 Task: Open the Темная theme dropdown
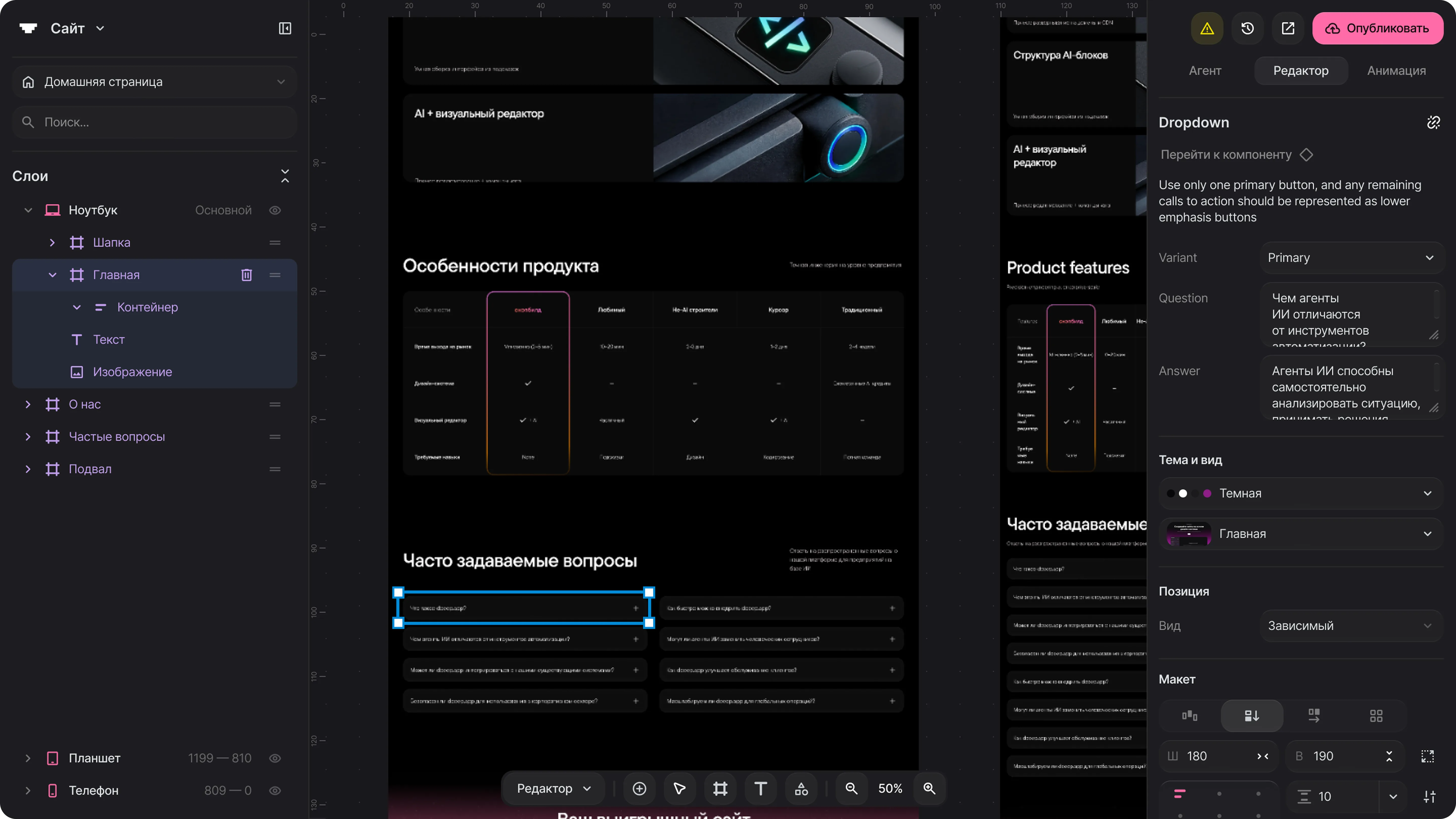coord(1301,493)
